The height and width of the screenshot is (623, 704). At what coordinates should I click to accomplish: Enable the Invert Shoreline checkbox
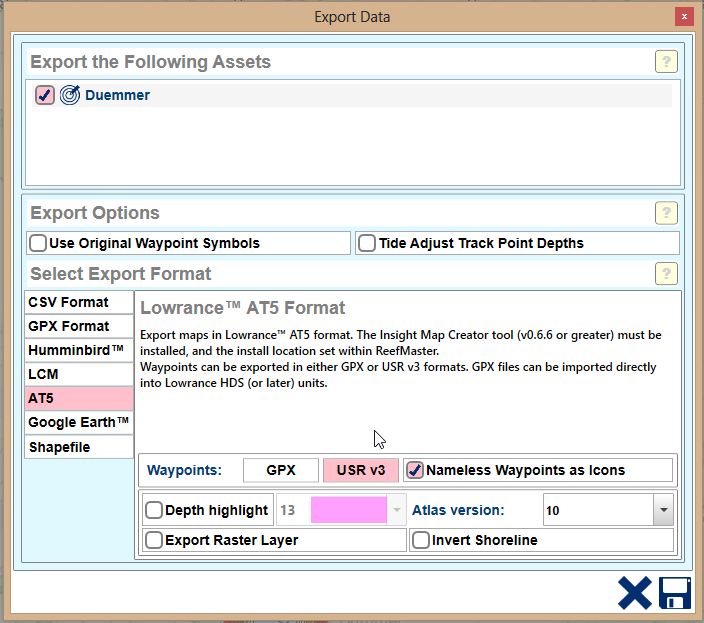click(x=421, y=540)
